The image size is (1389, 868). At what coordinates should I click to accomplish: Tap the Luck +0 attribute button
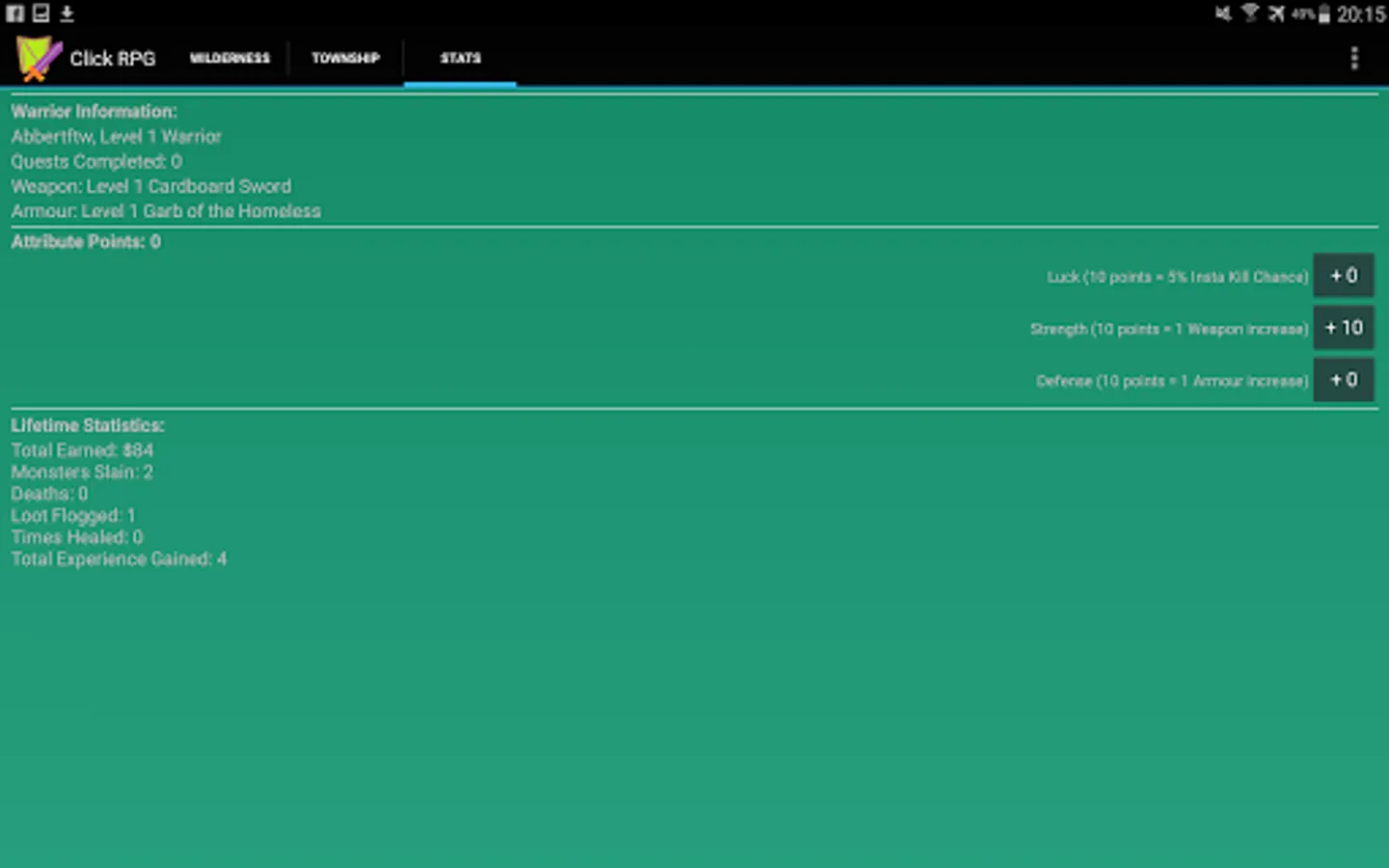[x=1344, y=276]
